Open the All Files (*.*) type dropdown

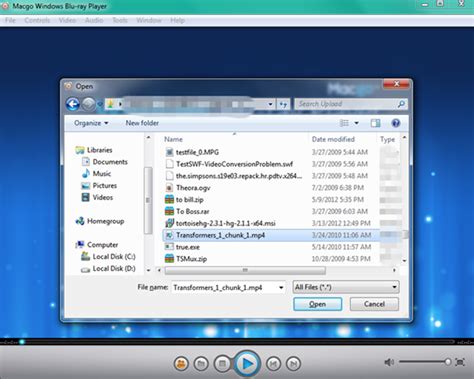click(x=346, y=287)
